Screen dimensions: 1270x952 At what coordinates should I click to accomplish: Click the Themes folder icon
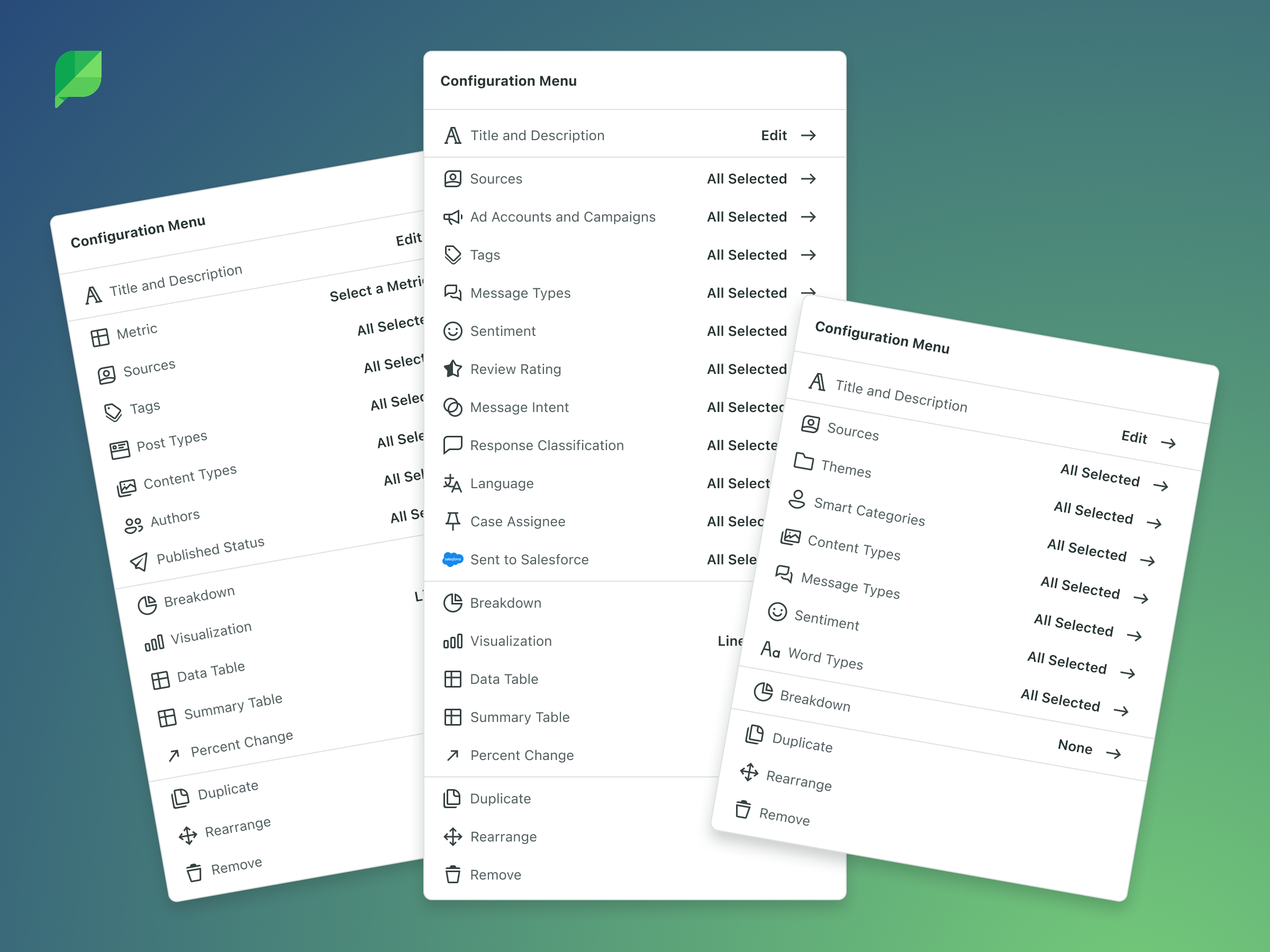pos(803,461)
